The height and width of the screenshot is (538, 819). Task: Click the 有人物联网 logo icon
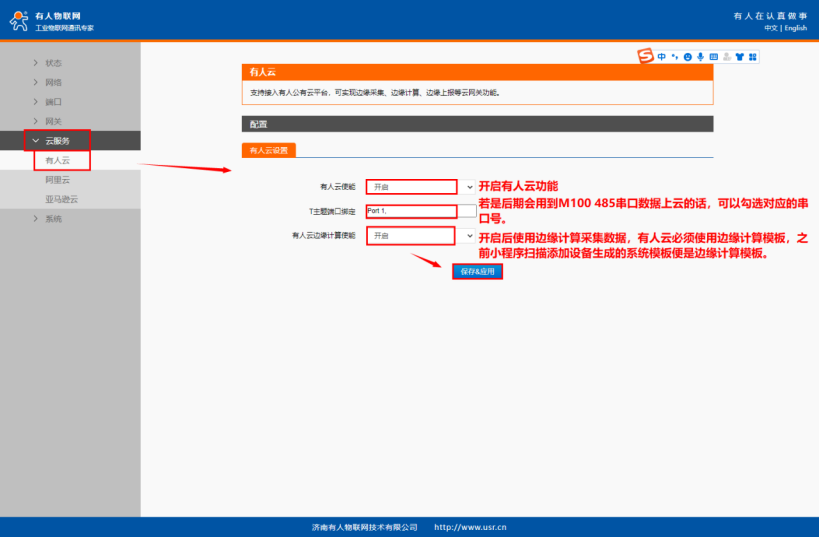click(19, 21)
